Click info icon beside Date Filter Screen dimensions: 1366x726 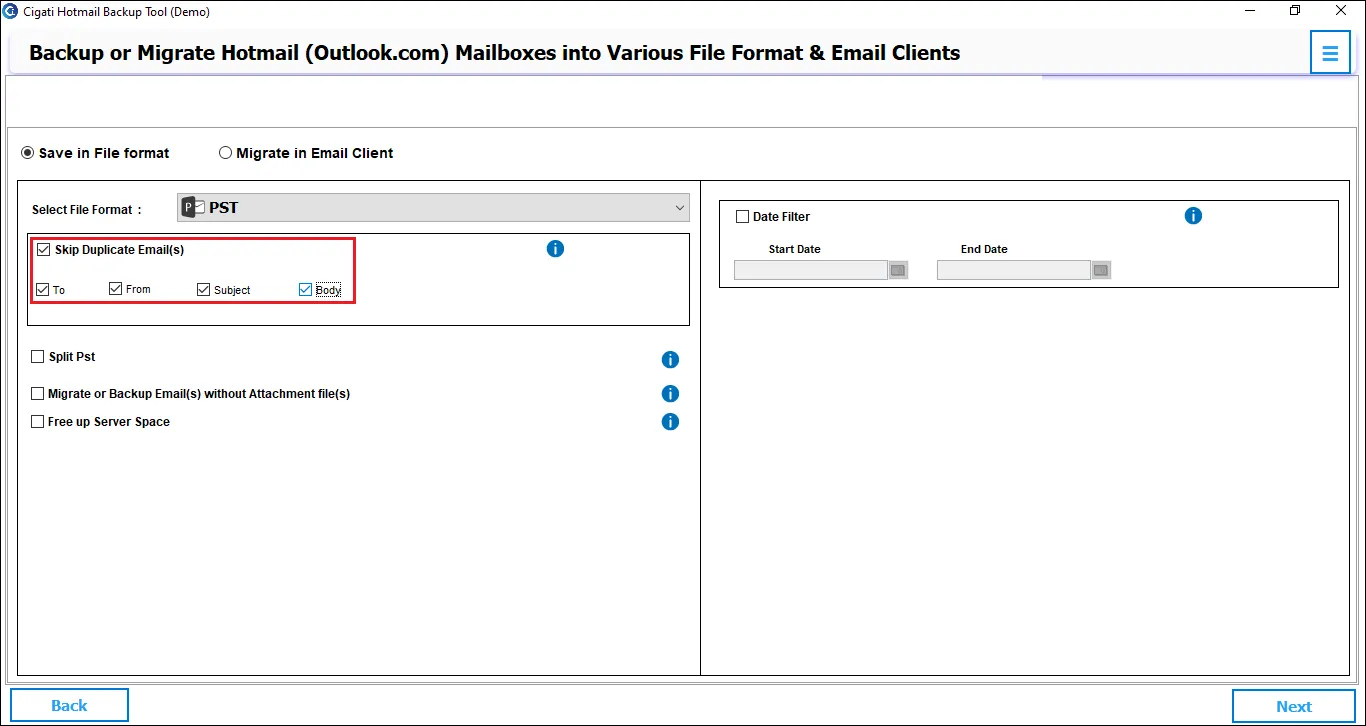1193,216
